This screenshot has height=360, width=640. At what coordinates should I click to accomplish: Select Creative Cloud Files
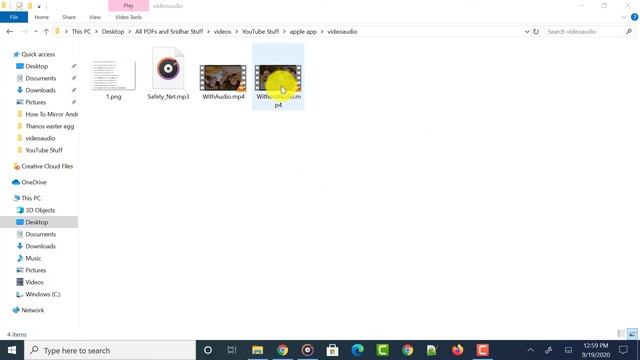(x=47, y=166)
